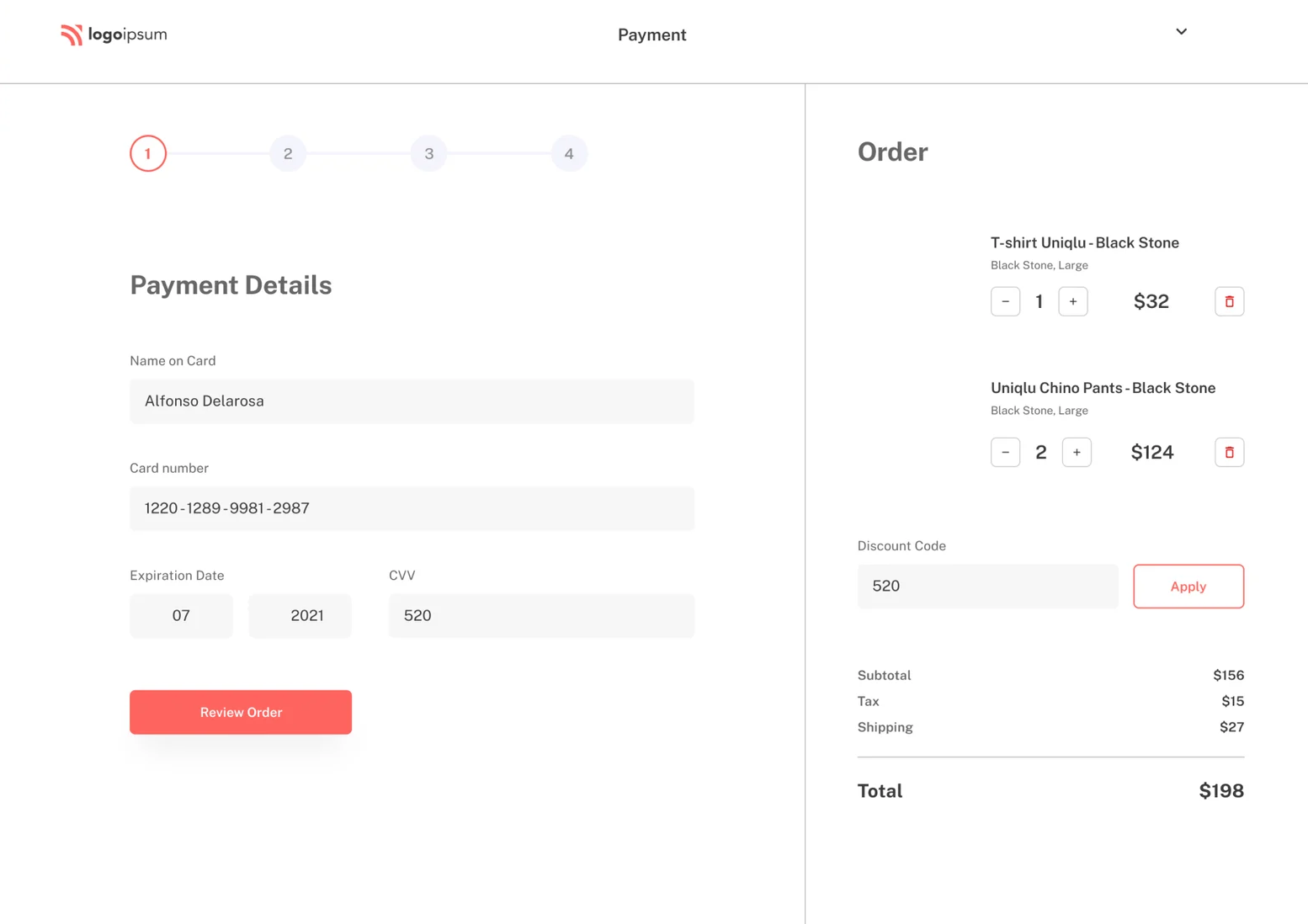
Task: Click the Review Order button
Action: tap(241, 712)
